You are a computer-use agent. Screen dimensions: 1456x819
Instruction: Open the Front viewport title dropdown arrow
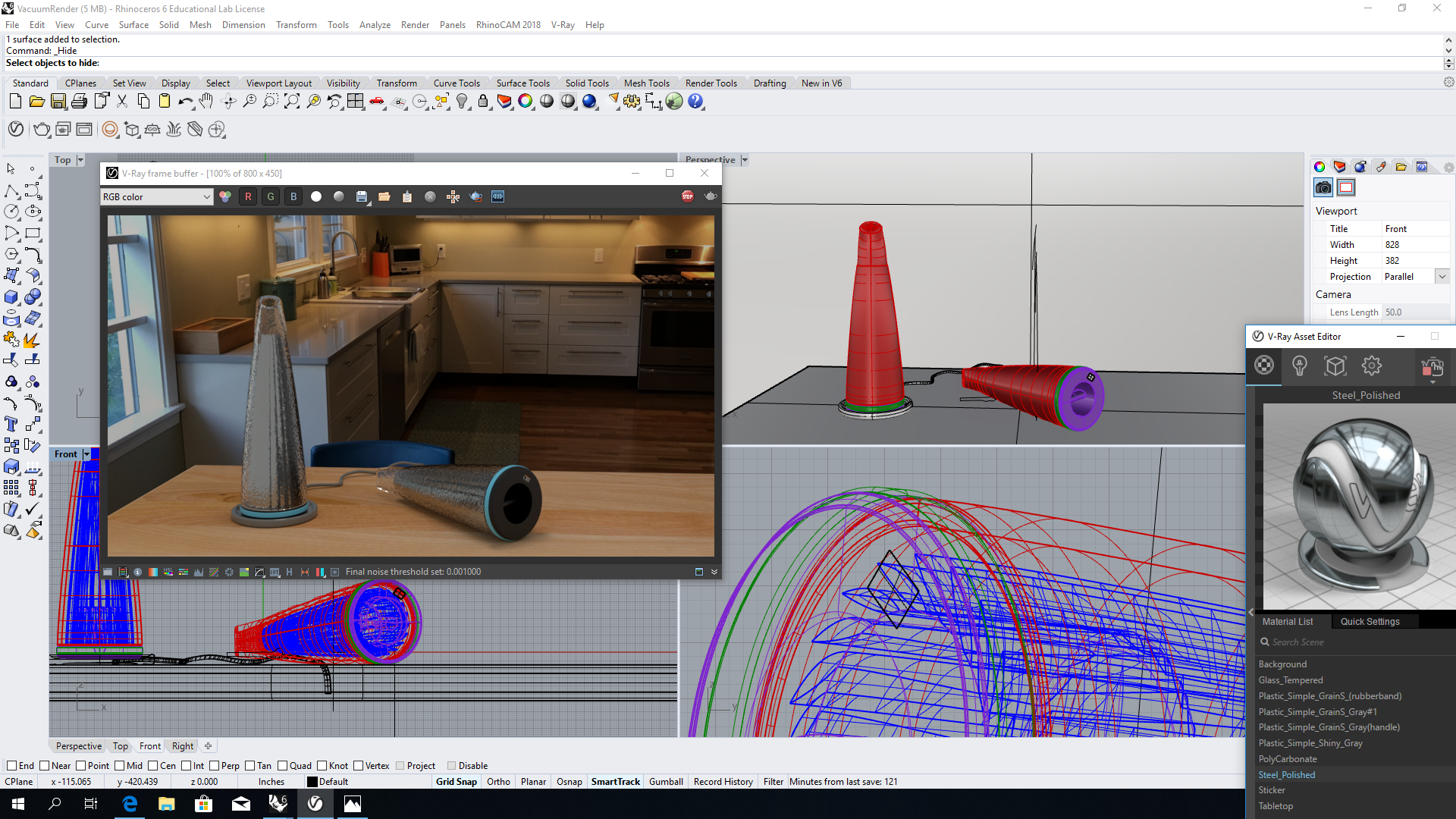(x=86, y=454)
